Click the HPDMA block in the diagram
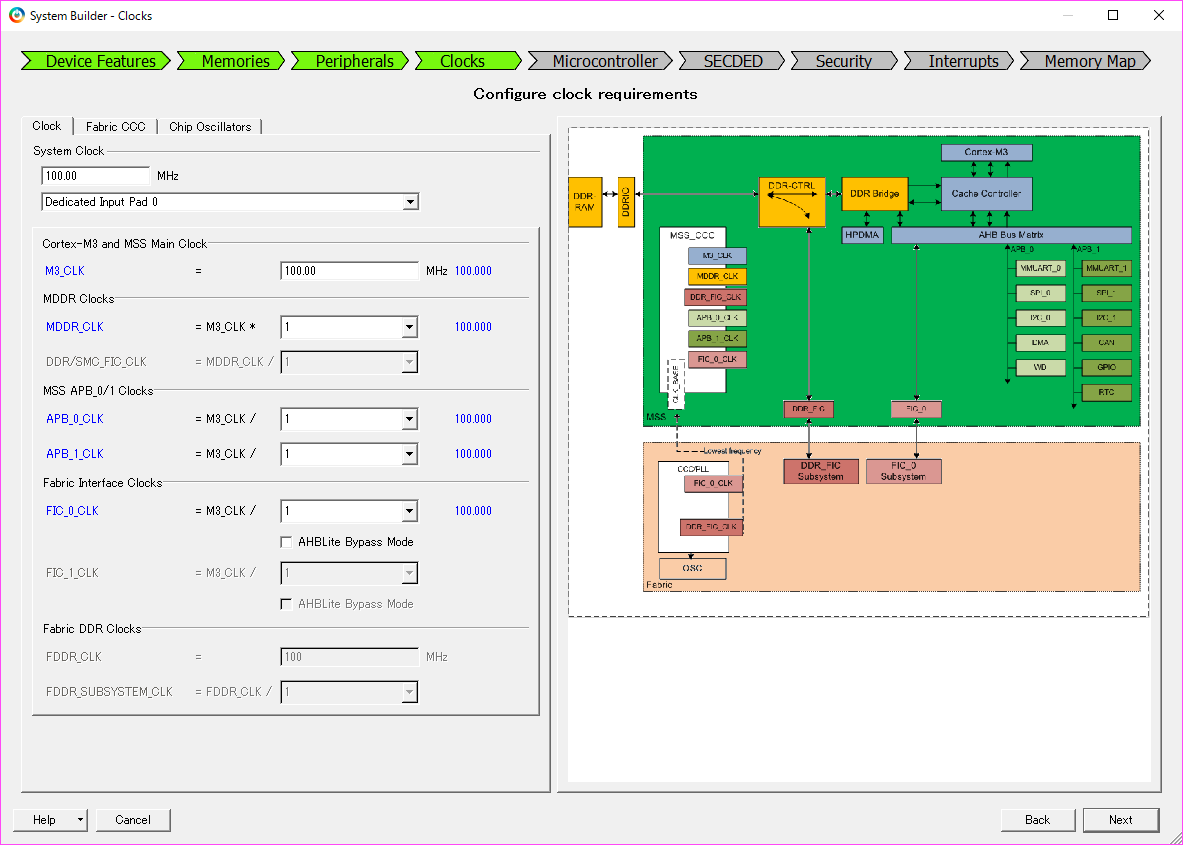This screenshot has height=845, width=1183. 861,234
